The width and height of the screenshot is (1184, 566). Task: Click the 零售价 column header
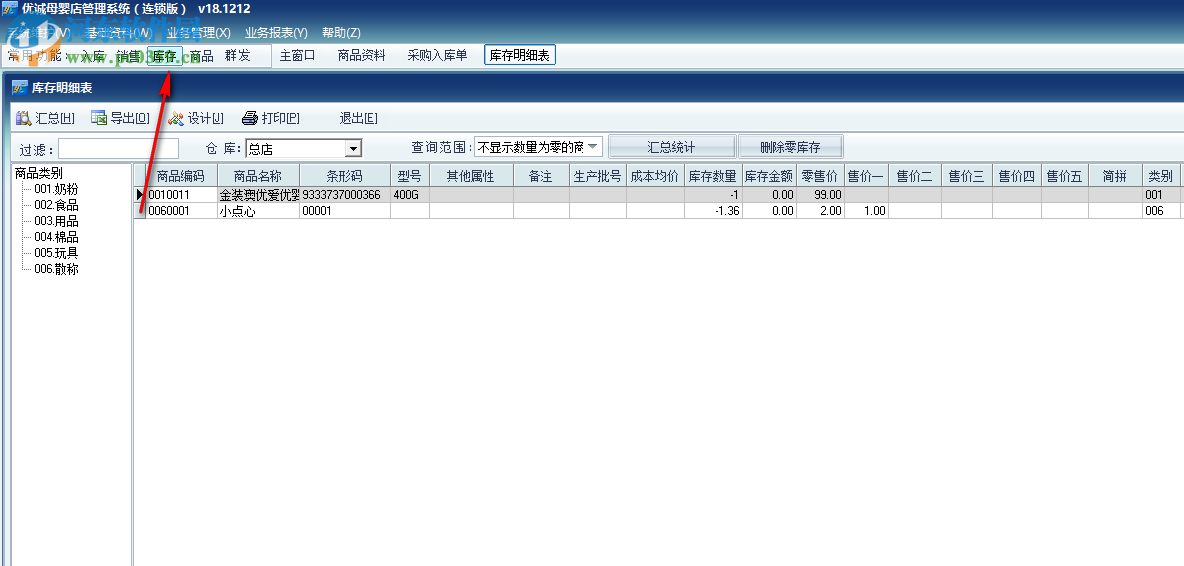(x=820, y=176)
